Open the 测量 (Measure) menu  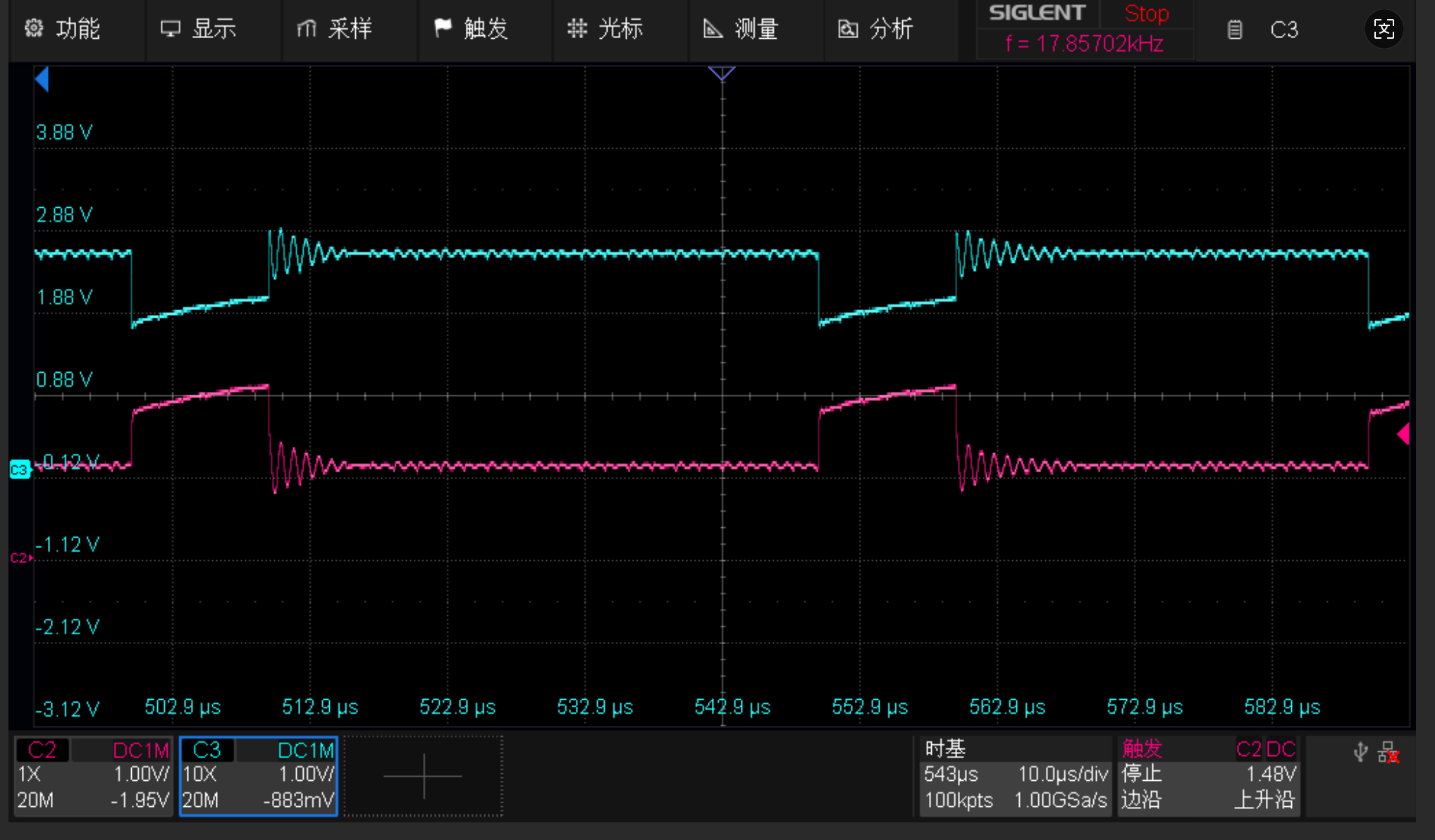tap(756, 29)
